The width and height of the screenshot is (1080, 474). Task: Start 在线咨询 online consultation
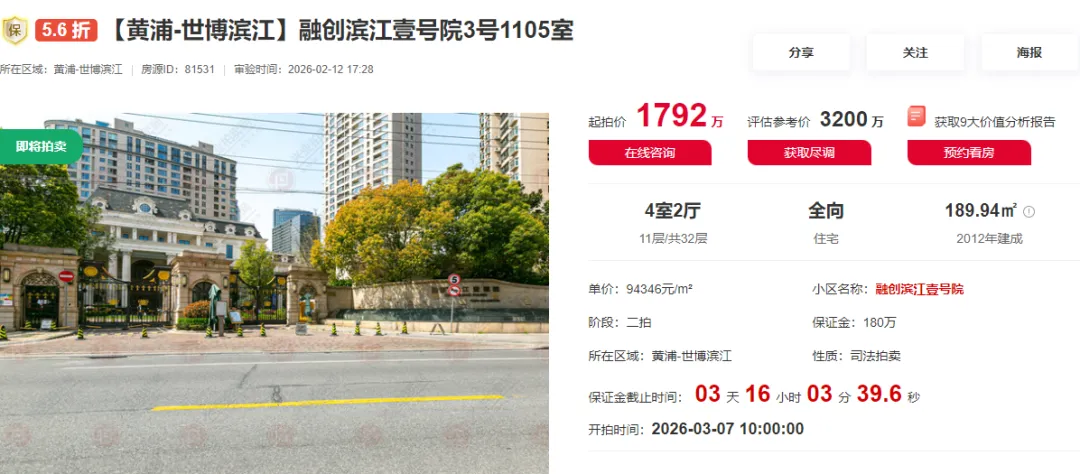pyautogui.click(x=650, y=153)
